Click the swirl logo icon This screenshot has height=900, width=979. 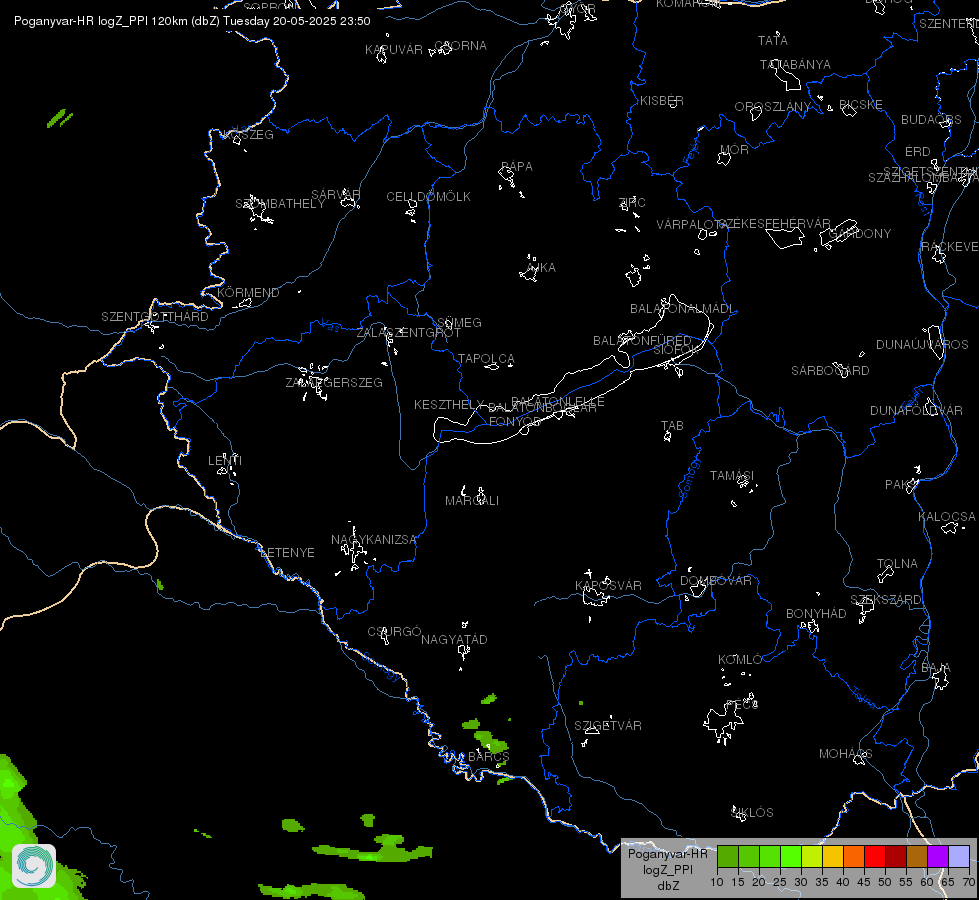[x=34, y=866]
